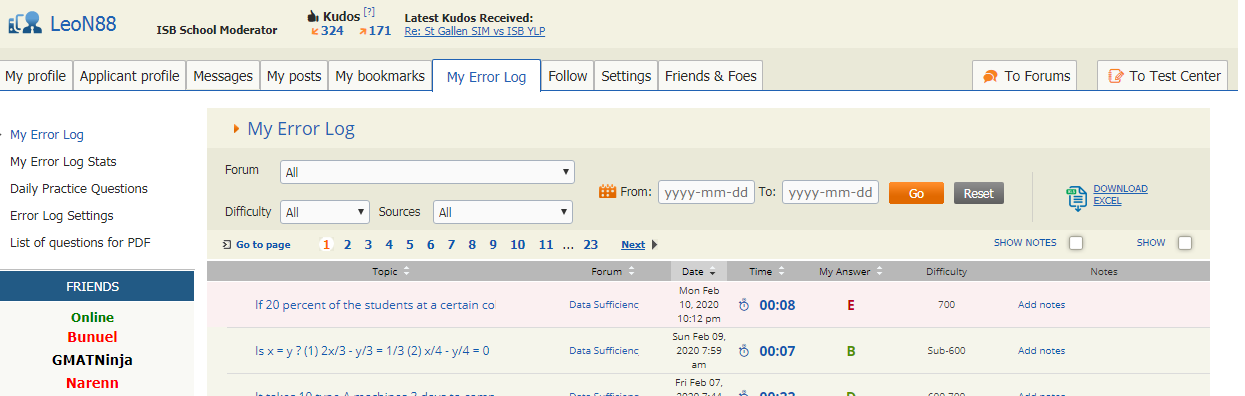This screenshot has height=396, width=1245.
Task: Click the Next page arrow icon
Action: tap(654, 245)
